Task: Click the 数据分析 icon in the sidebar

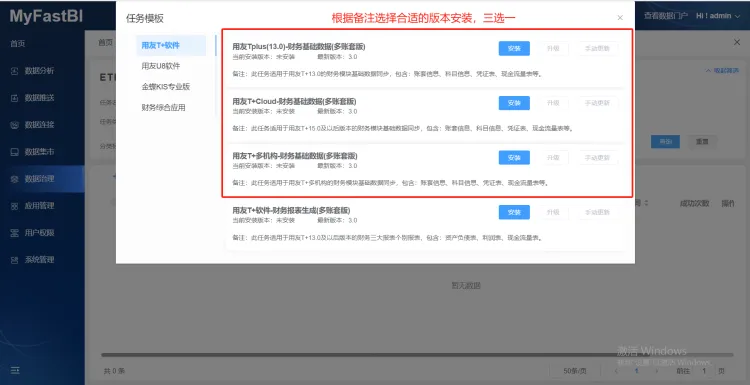Action: [15, 71]
